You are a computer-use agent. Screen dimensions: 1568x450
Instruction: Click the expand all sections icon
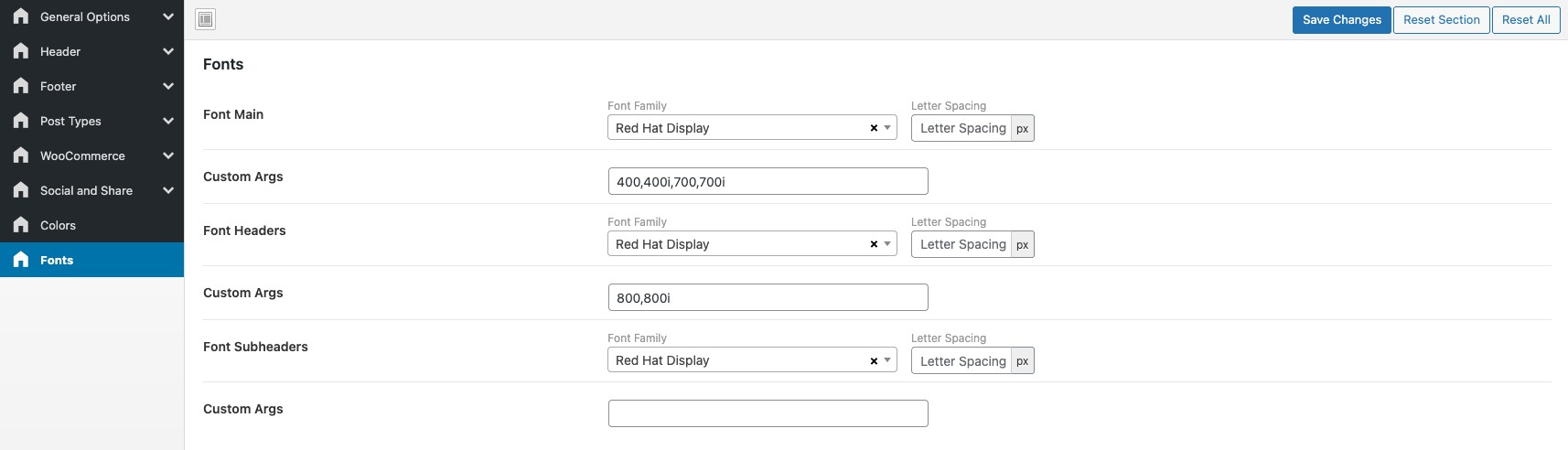tap(206, 19)
